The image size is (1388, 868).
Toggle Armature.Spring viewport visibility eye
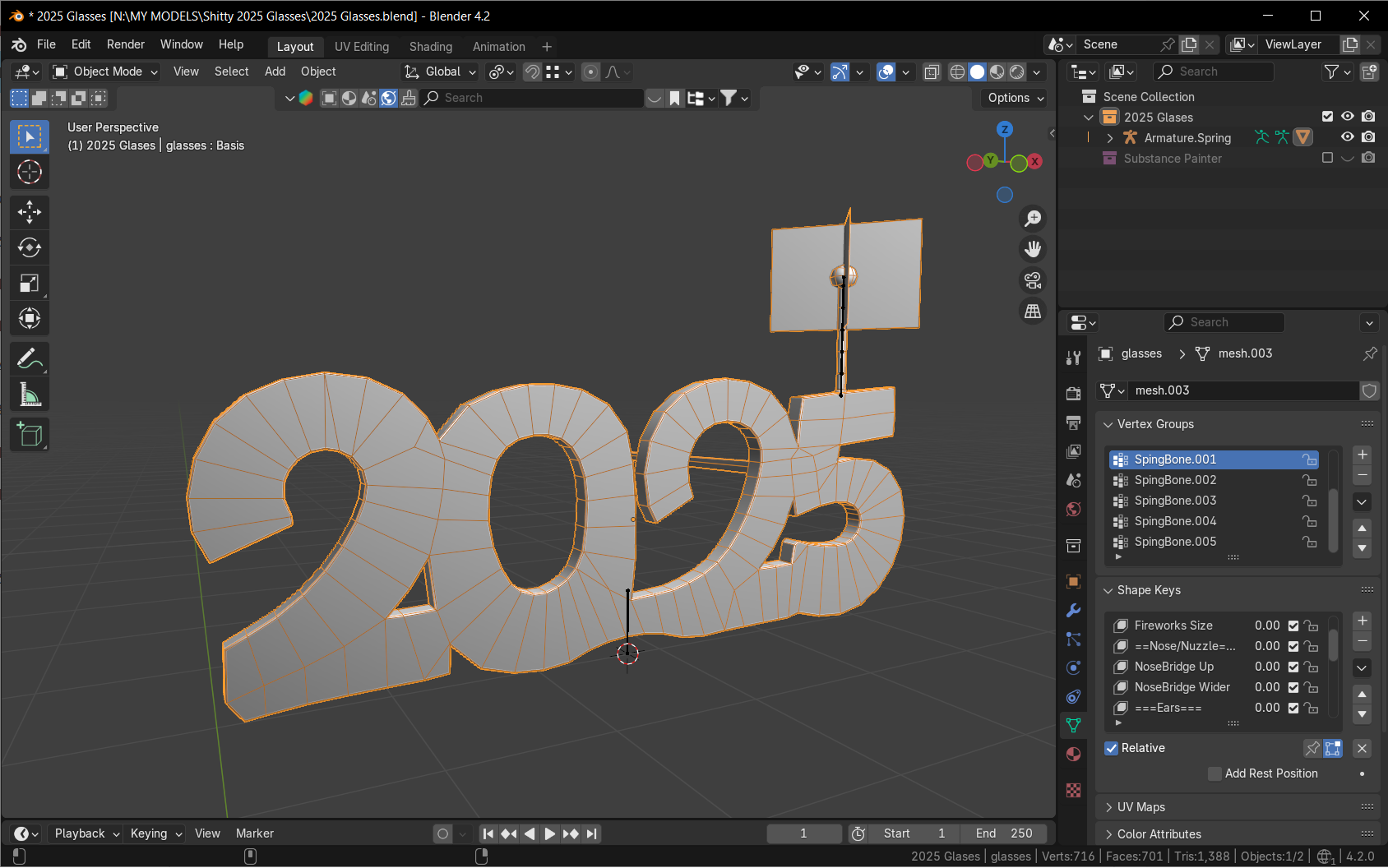1347,137
